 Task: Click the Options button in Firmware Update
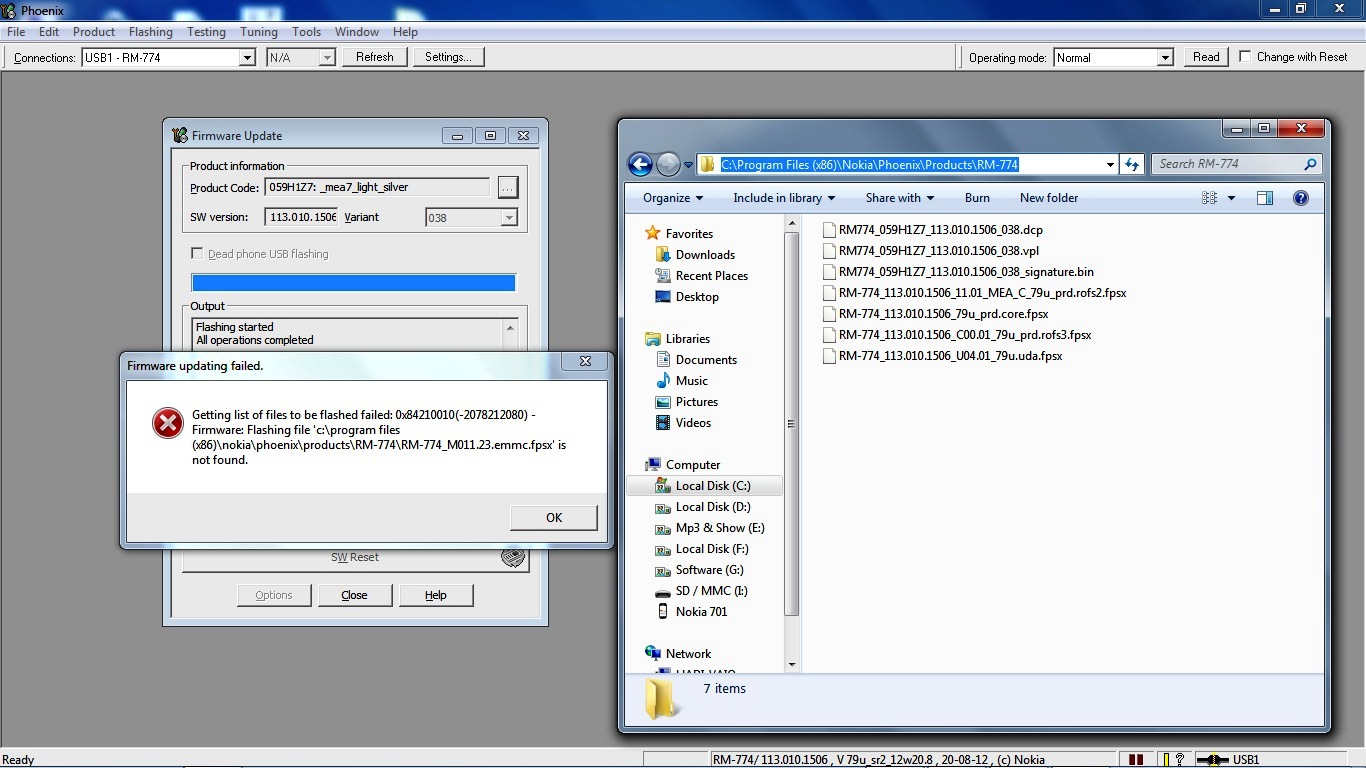coord(273,595)
